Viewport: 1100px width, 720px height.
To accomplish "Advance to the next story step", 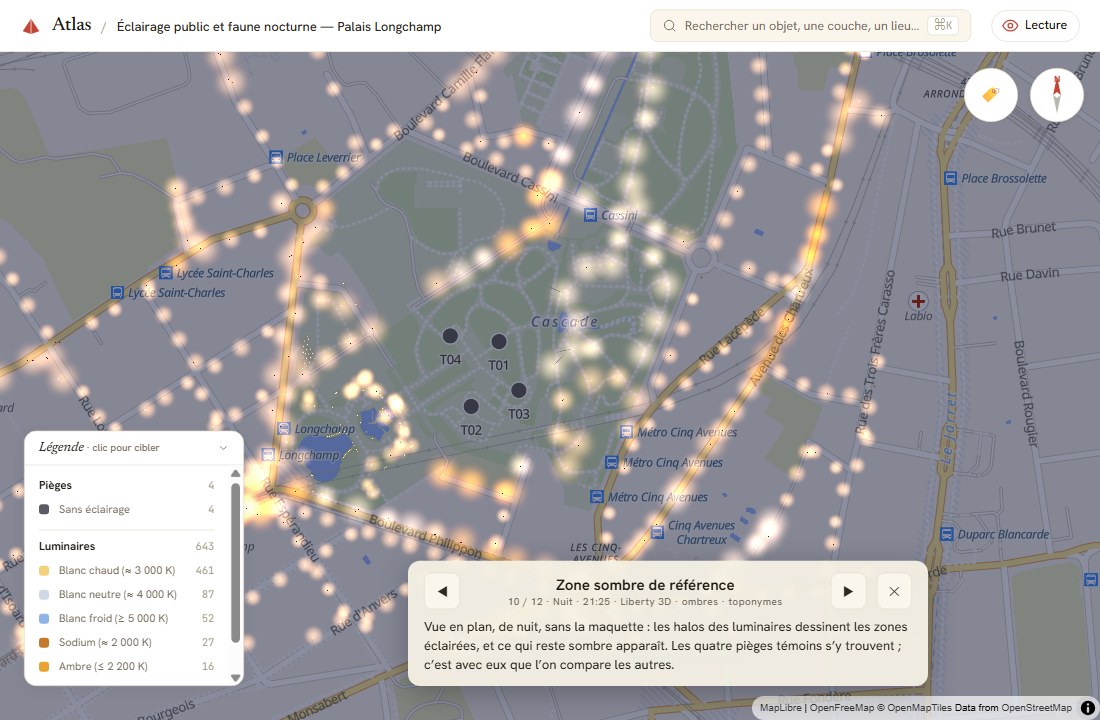I will [x=847, y=591].
